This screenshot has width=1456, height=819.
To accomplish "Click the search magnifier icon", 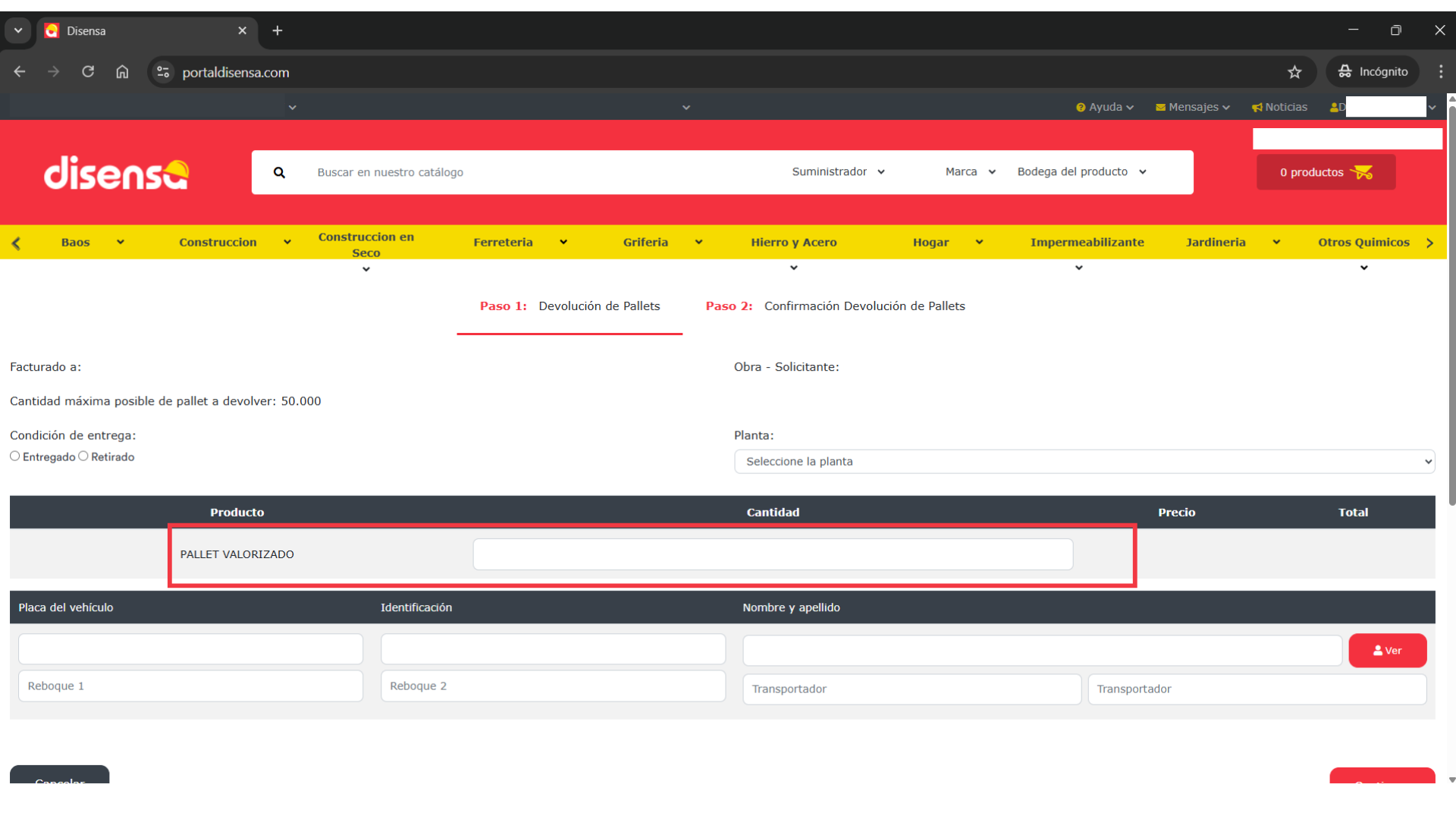I will tap(279, 173).
